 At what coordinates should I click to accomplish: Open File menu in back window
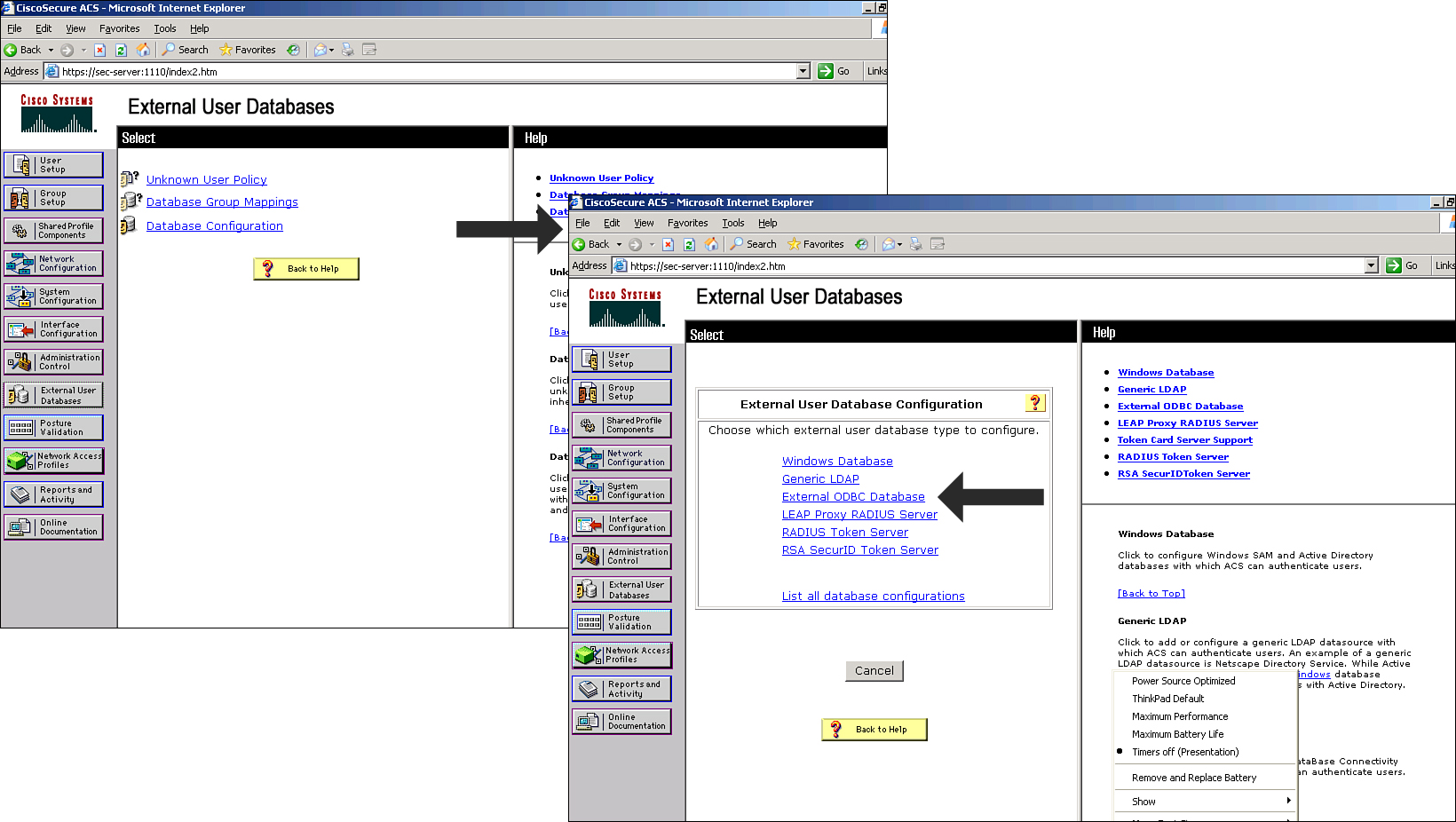[14, 28]
